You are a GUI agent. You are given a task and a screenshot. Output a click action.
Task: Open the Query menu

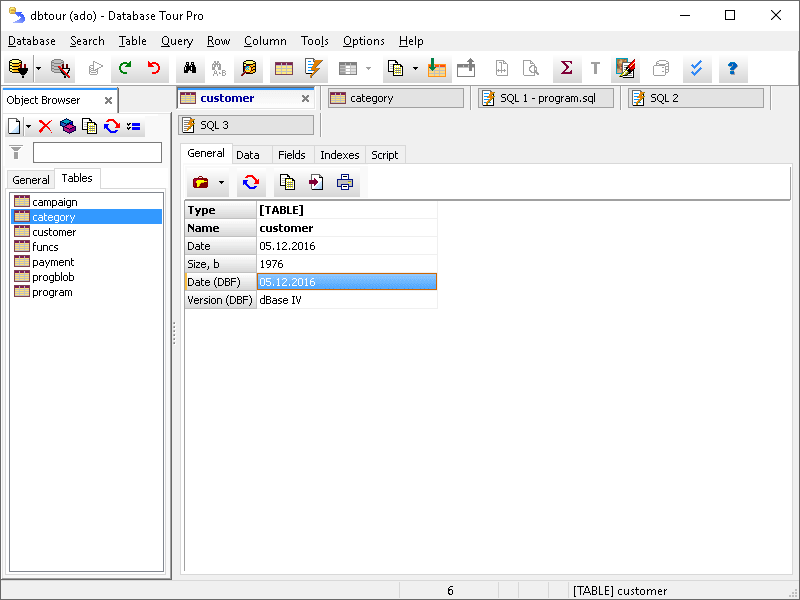[176, 41]
